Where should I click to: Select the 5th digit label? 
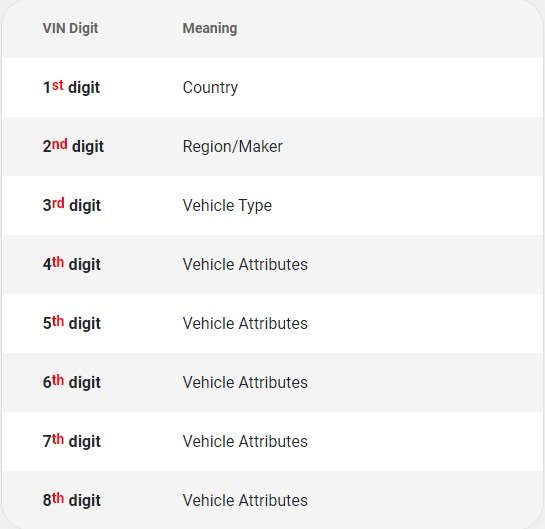(x=72, y=323)
